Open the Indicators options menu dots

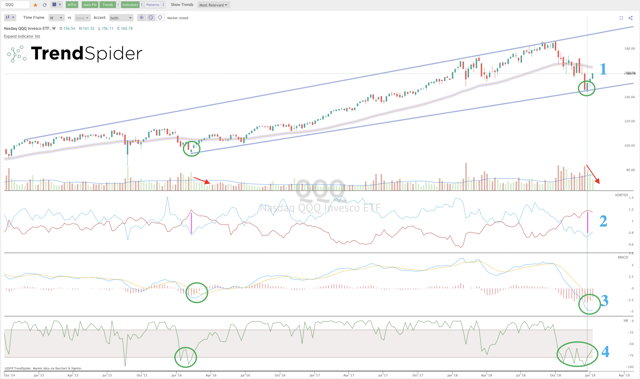(142, 4)
